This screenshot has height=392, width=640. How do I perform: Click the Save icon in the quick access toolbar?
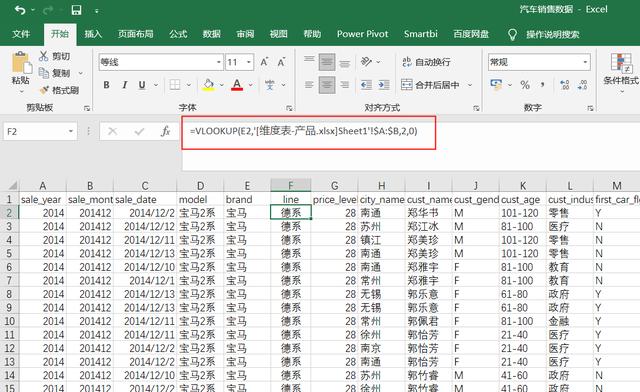(x=76, y=10)
